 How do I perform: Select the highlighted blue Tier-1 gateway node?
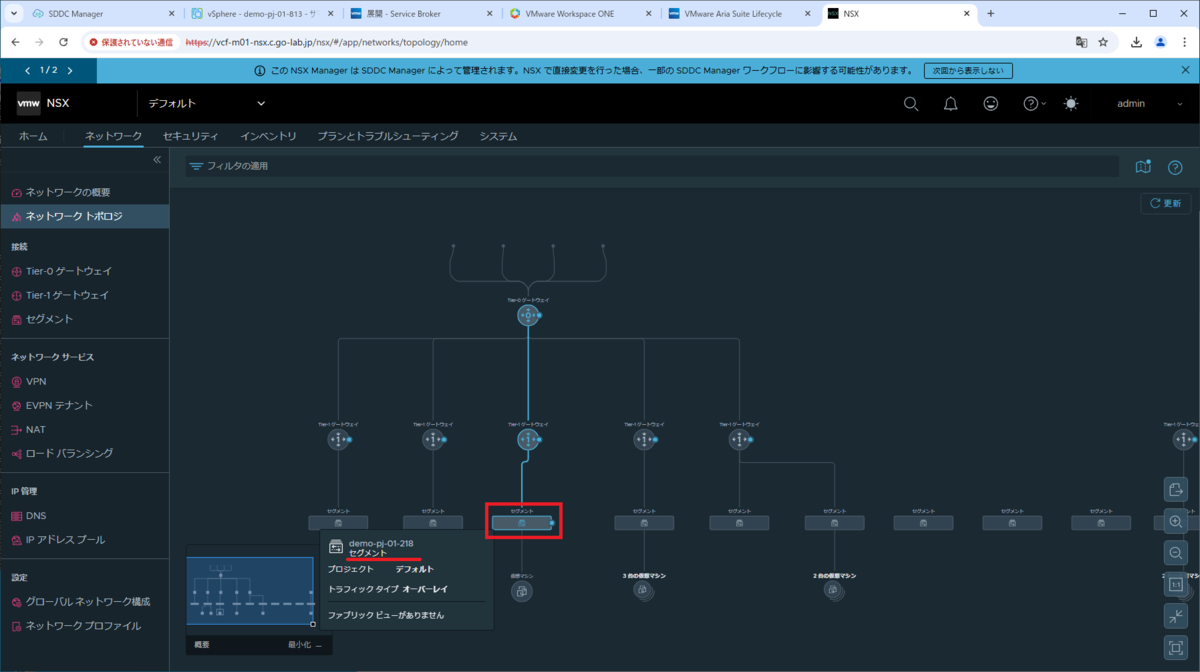click(528, 440)
